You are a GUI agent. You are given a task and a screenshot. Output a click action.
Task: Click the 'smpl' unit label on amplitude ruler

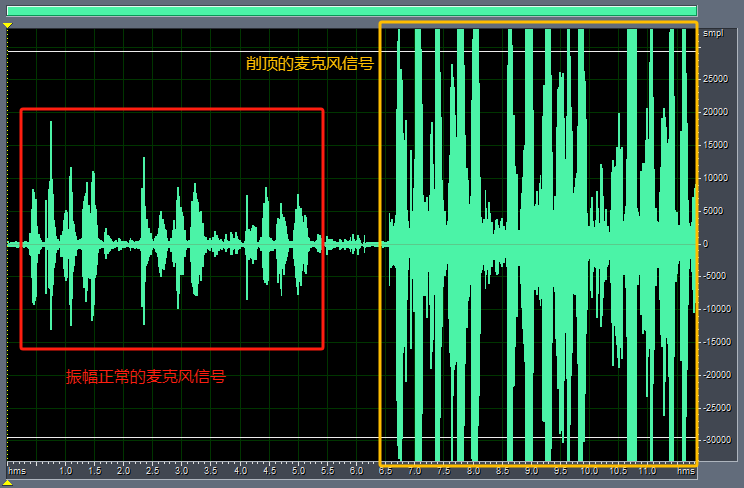pos(712,34)
